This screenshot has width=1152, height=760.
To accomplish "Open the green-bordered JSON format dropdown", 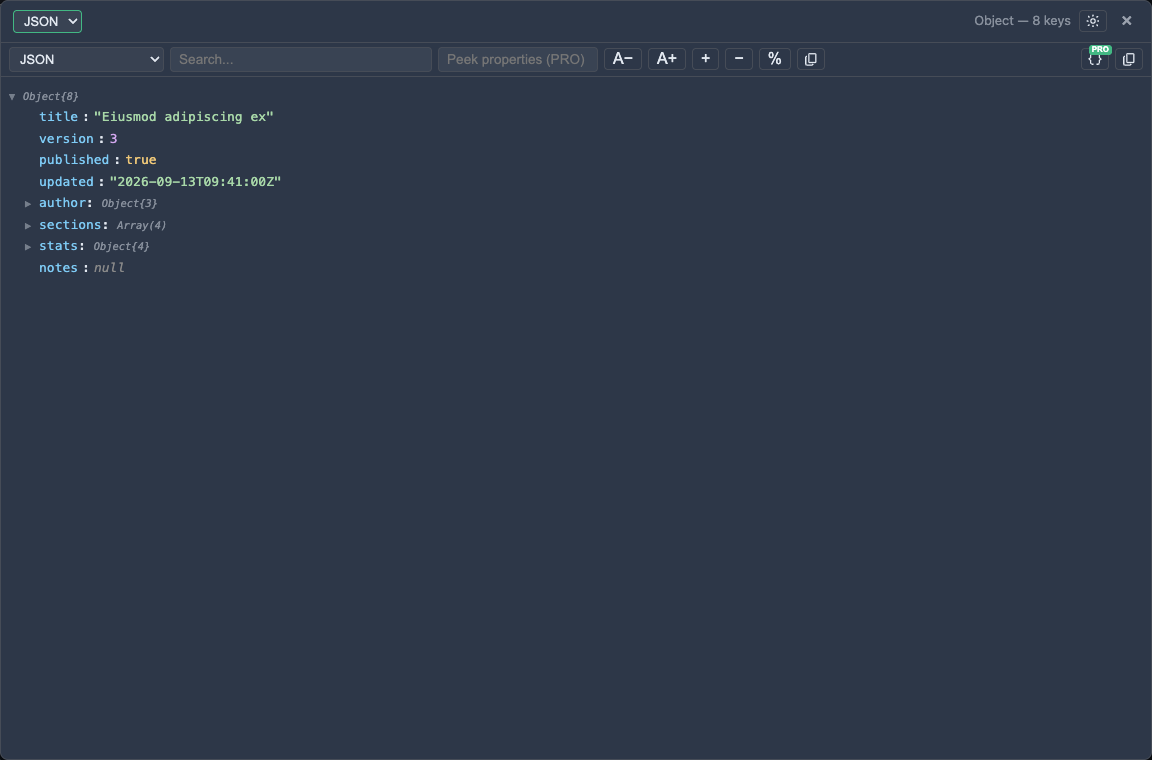I will pyautogui.click(x=47, y=21).
